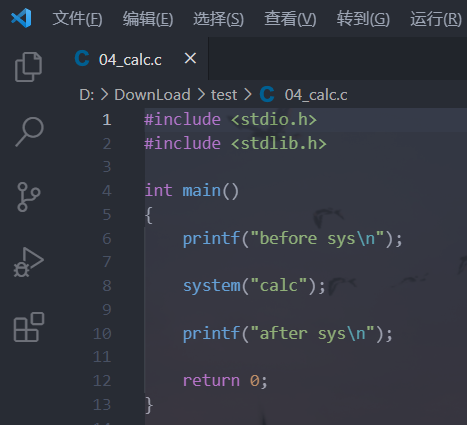Click the 'return' keyword on line 12

[x=211, y=381]
